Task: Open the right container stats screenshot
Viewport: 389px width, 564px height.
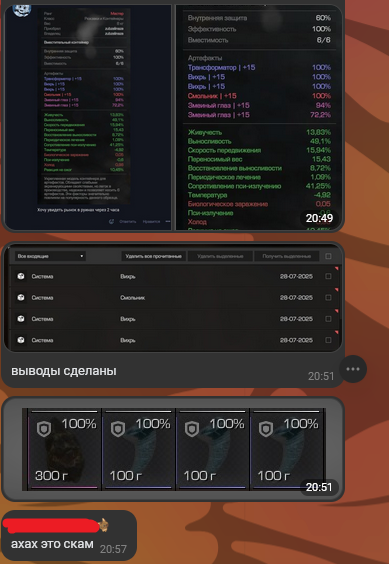Action: (258, 117)
